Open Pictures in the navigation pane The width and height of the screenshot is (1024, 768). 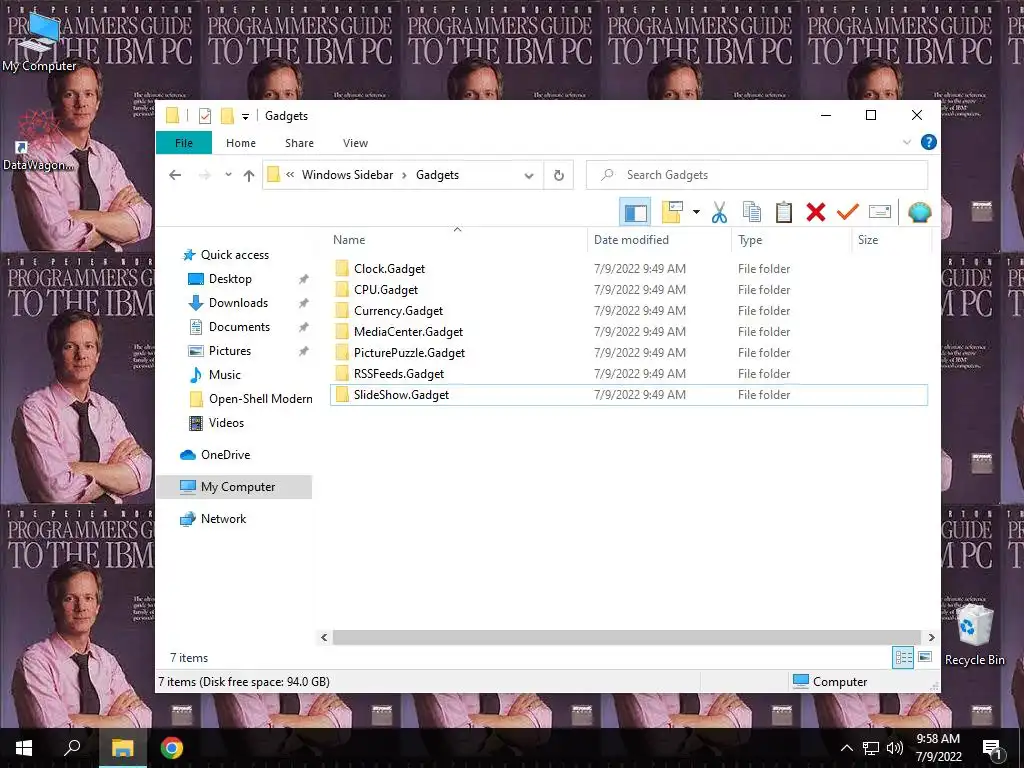tap(229, 351)
